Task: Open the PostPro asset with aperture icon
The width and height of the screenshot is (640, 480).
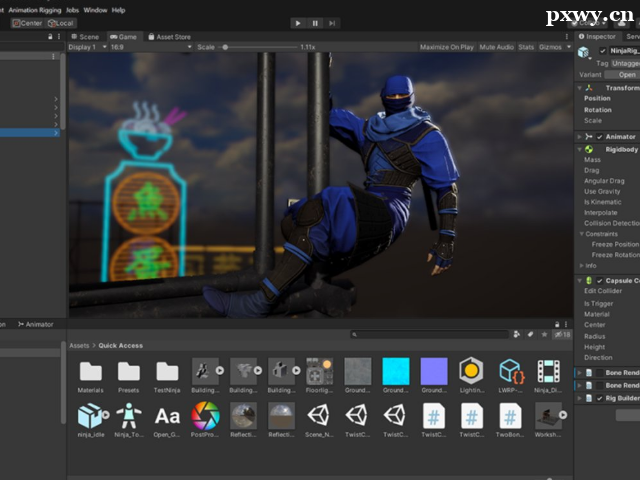Action: (x=205, y=415)
